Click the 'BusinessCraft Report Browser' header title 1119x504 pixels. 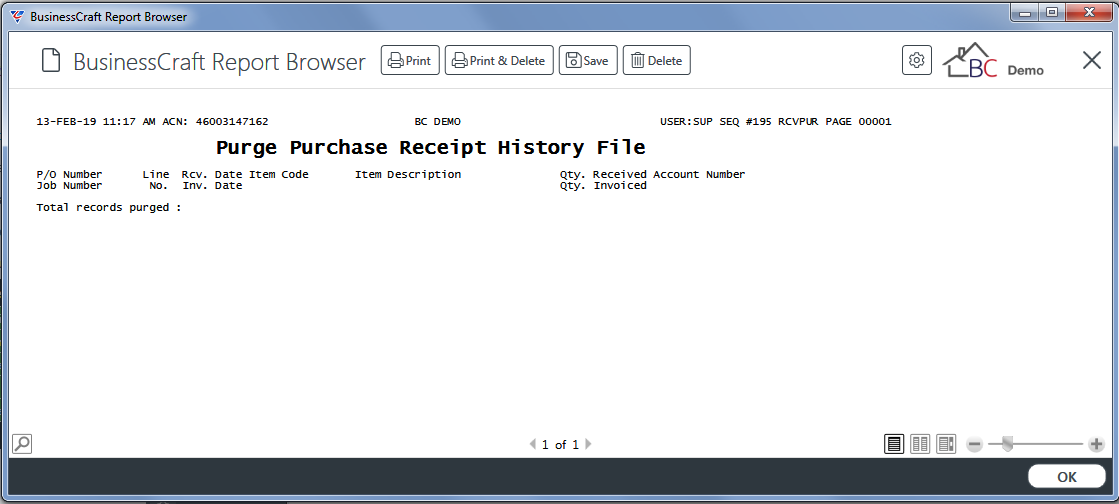pos(219,61)
